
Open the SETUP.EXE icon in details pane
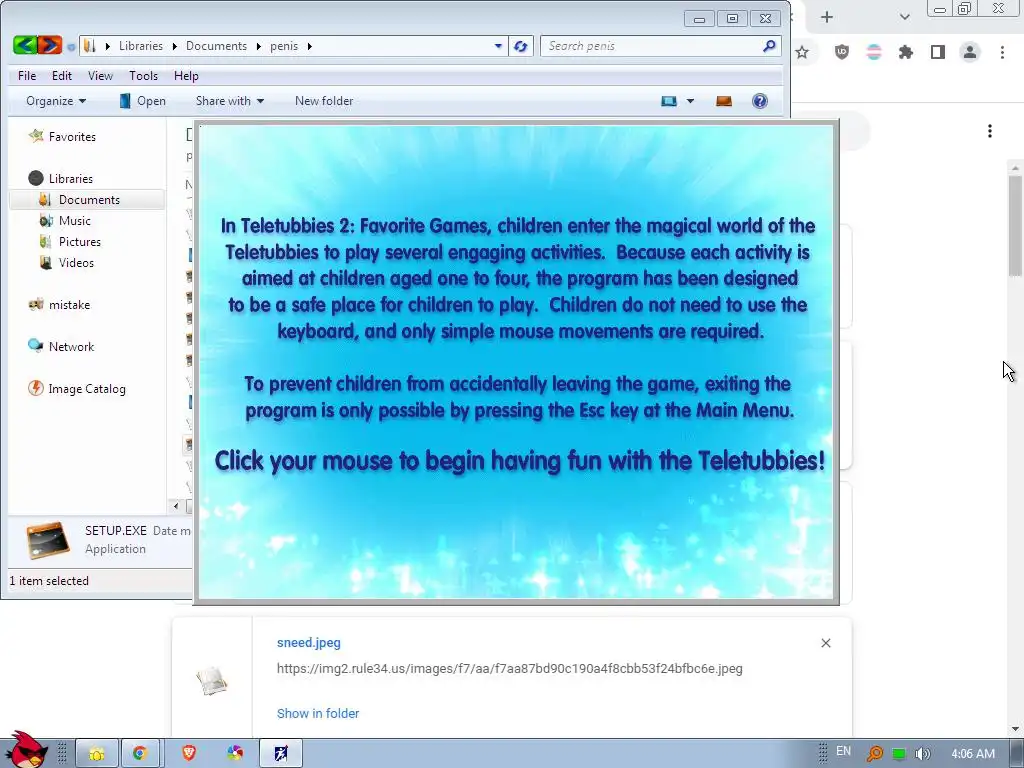(x=48, y=540)
